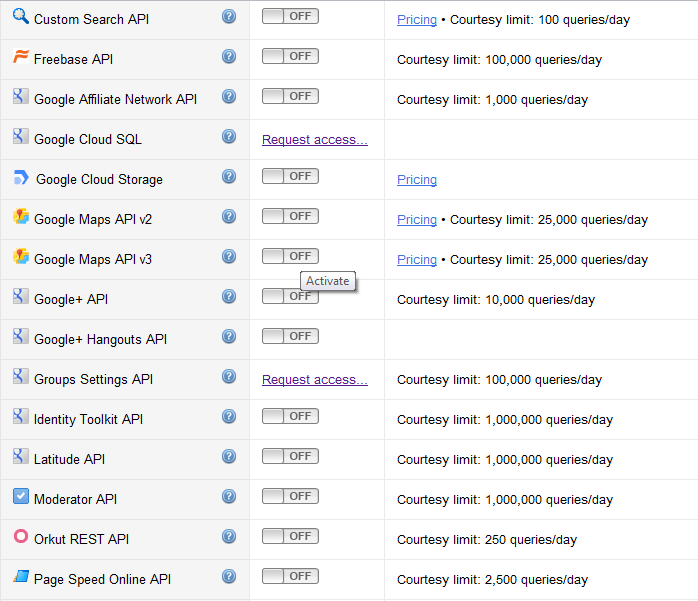The width and height of the screenshot is (698, 601).
Task: Click 'Courtesy limit: 2,500 queries/day' text
Action: tap(492, 580)
